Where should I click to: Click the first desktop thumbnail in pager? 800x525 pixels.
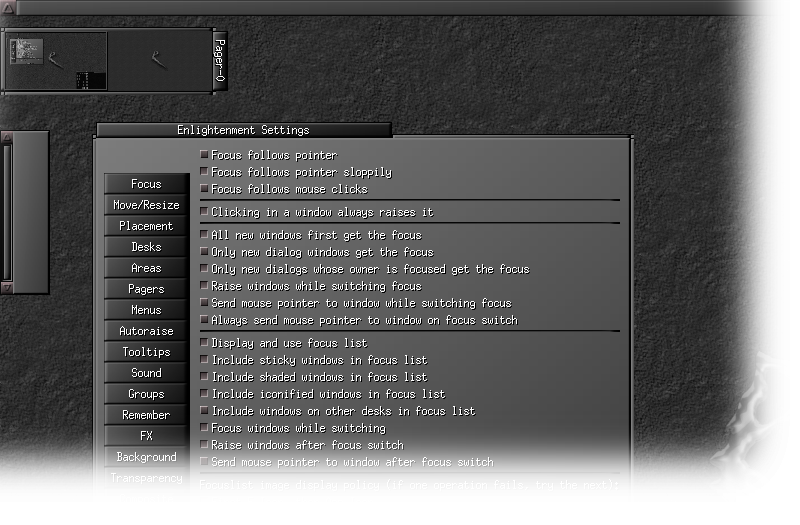point(56,61)
